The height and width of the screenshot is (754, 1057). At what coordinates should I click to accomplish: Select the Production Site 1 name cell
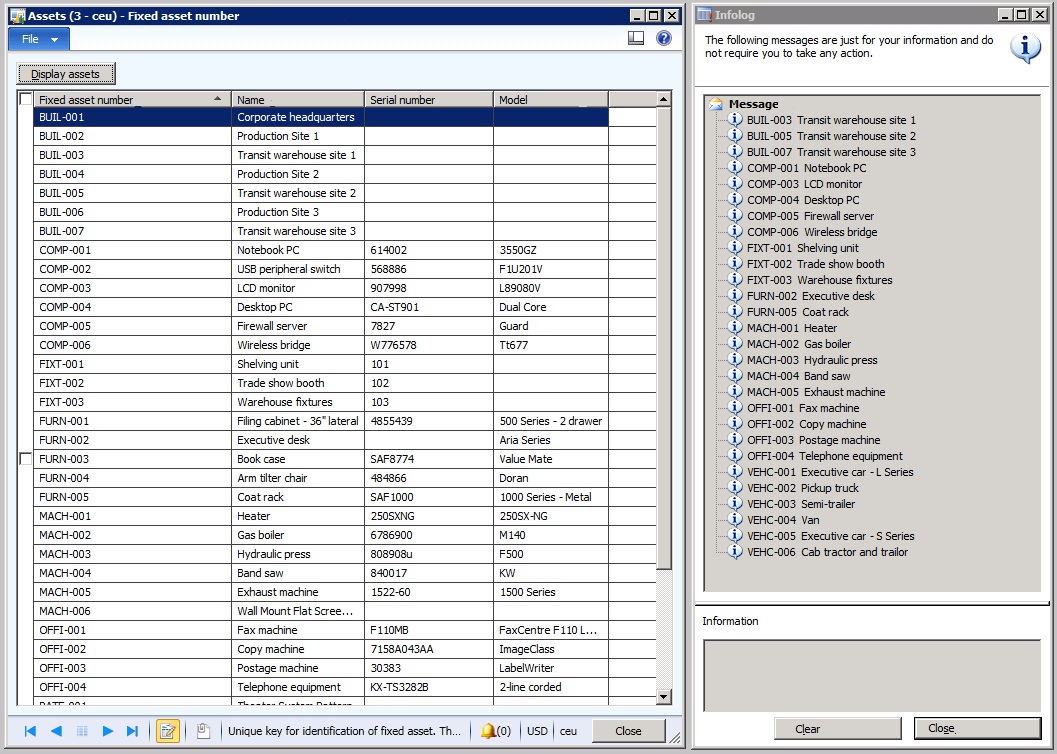(x=298, y=136)
